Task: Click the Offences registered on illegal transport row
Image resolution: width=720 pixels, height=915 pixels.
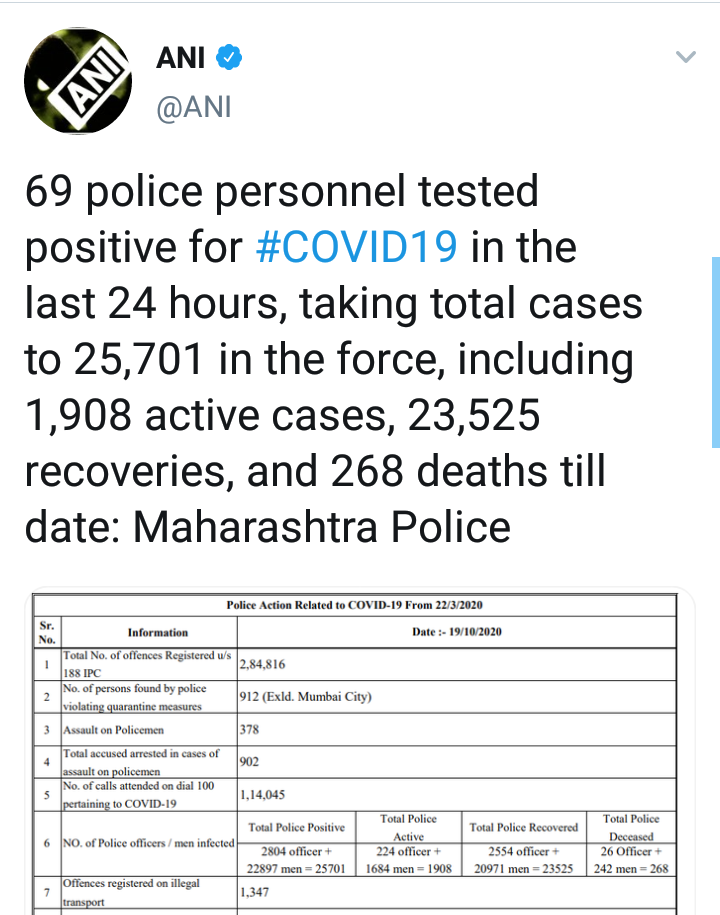Action: click(148, 892)
